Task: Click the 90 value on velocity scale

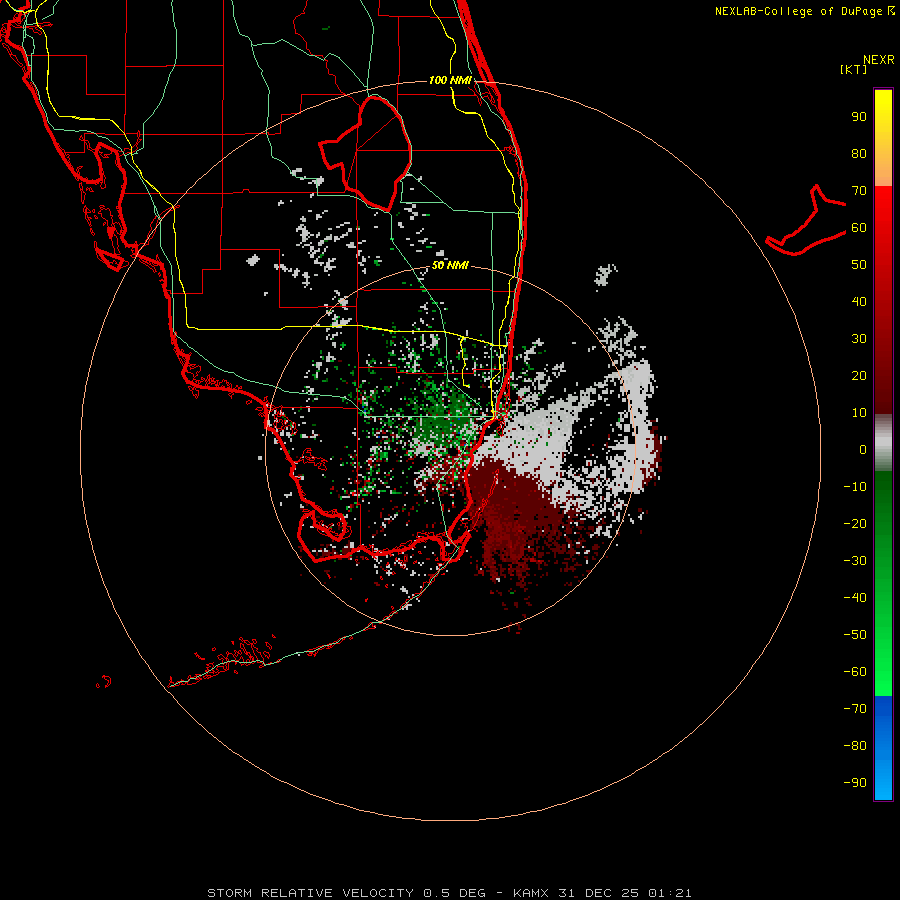Action: click(x=859, y=117)
